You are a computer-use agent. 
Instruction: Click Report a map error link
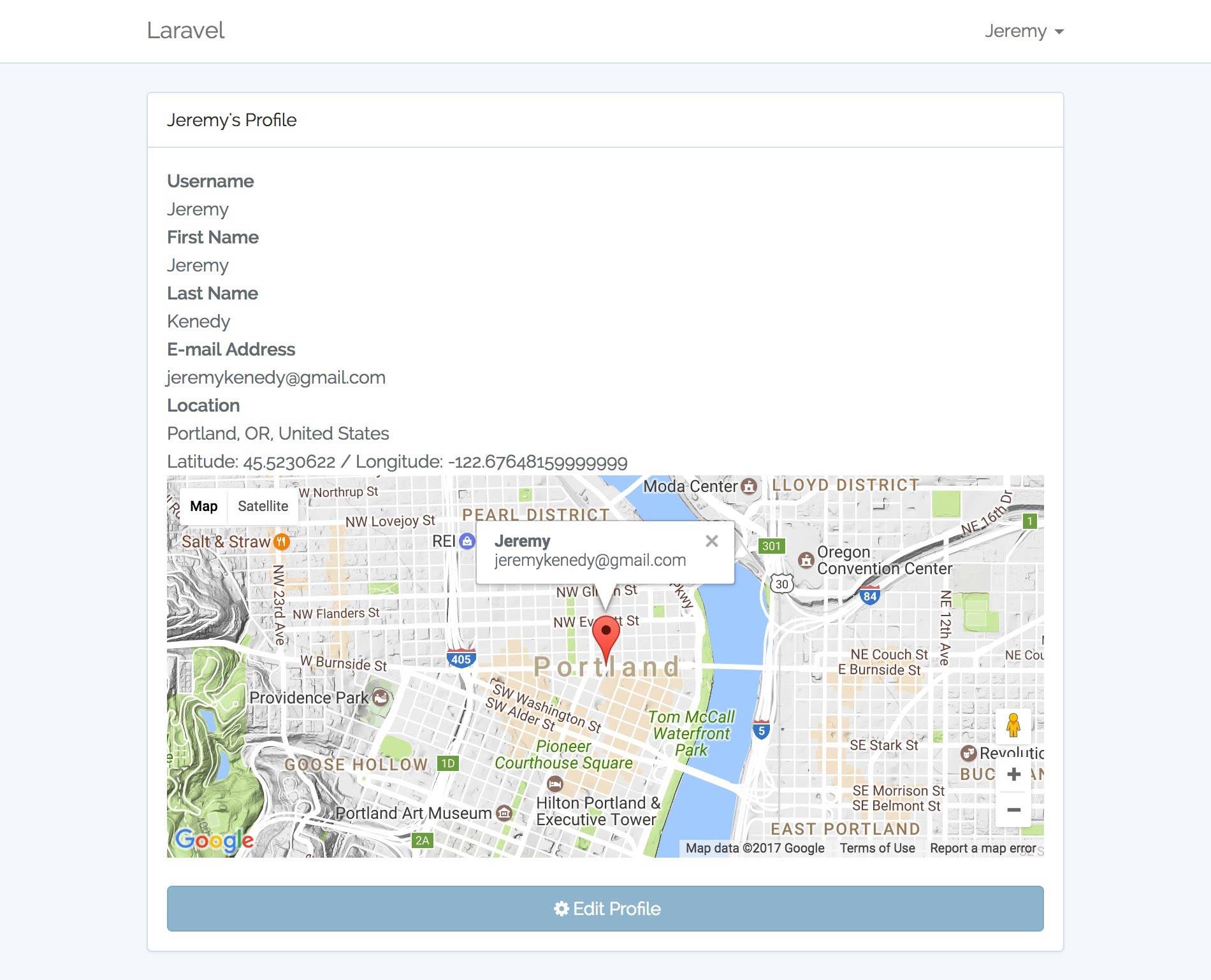click(x=983, y=848)
